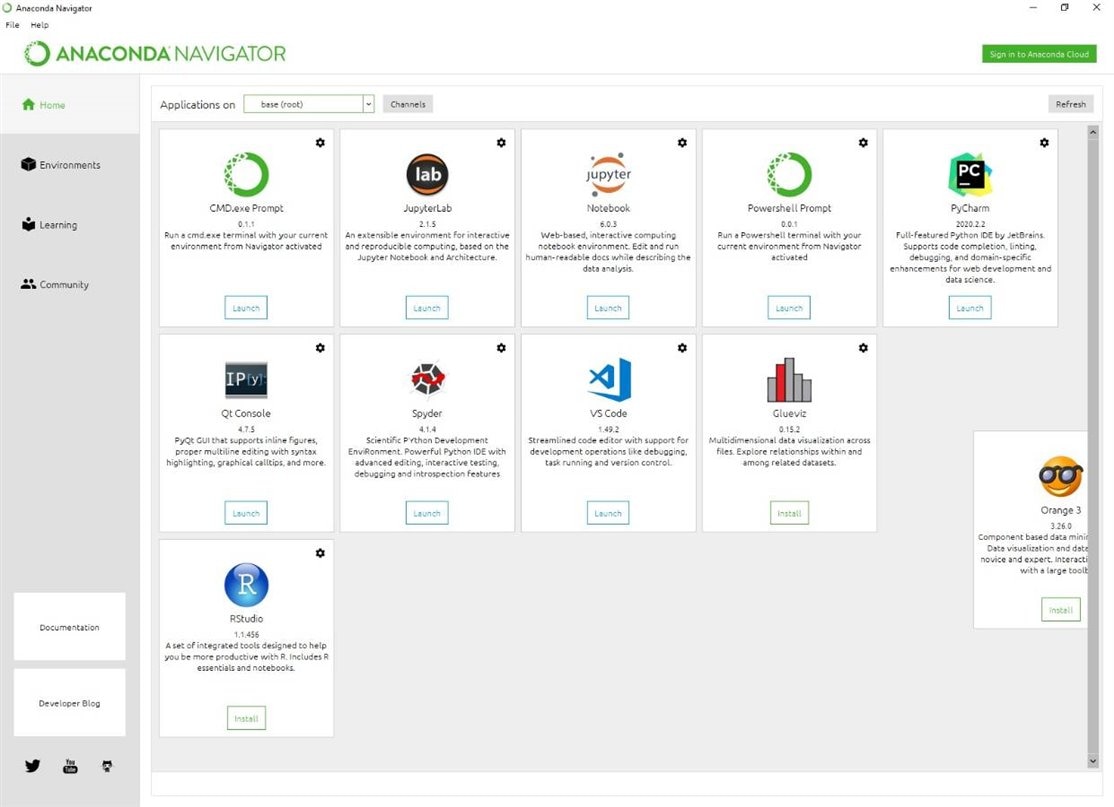Click the Jupyter Notebook logo icon
1114x807 pixels.
point(608,174)
